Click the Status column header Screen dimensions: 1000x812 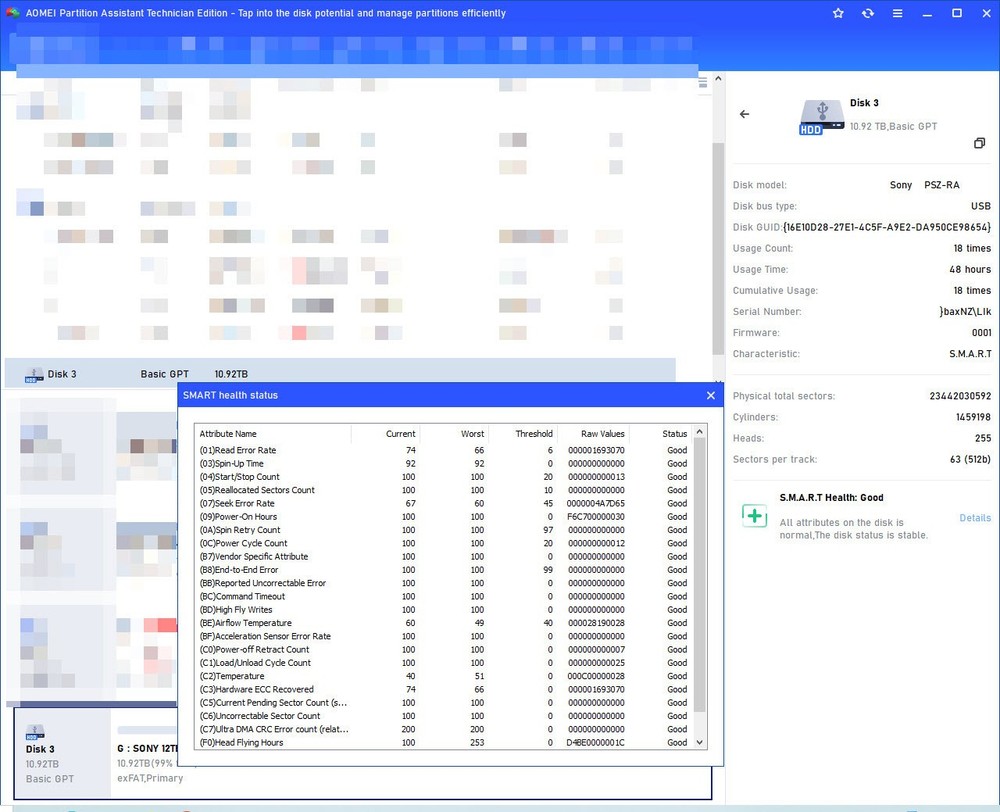674,434
